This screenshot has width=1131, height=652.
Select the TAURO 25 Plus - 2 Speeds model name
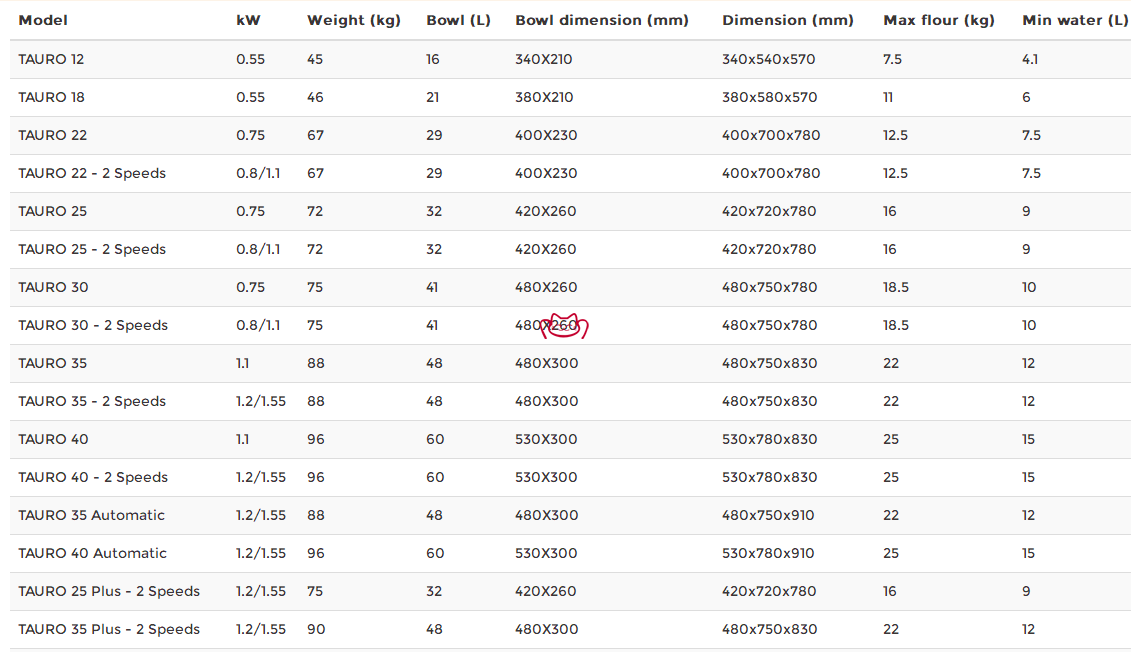[x=109, y=591]
